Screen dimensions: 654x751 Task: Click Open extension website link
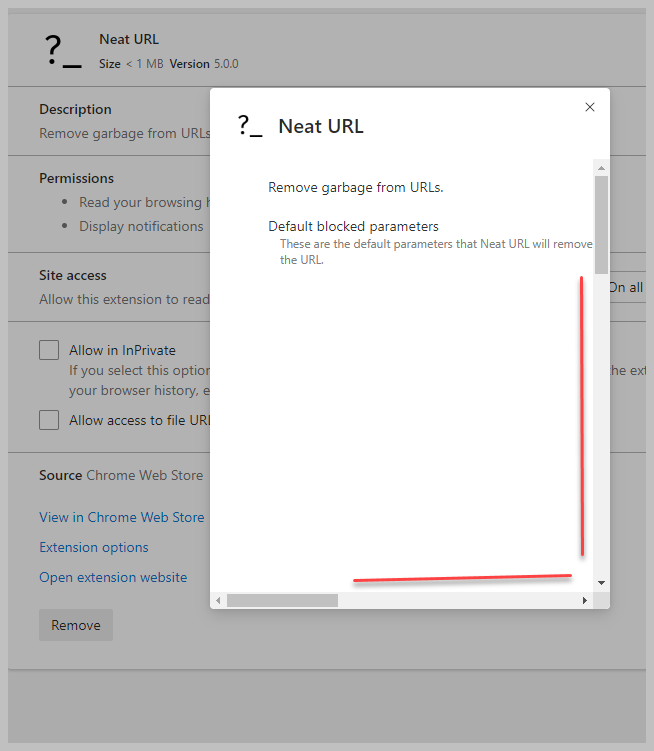[x=113, y=577]
